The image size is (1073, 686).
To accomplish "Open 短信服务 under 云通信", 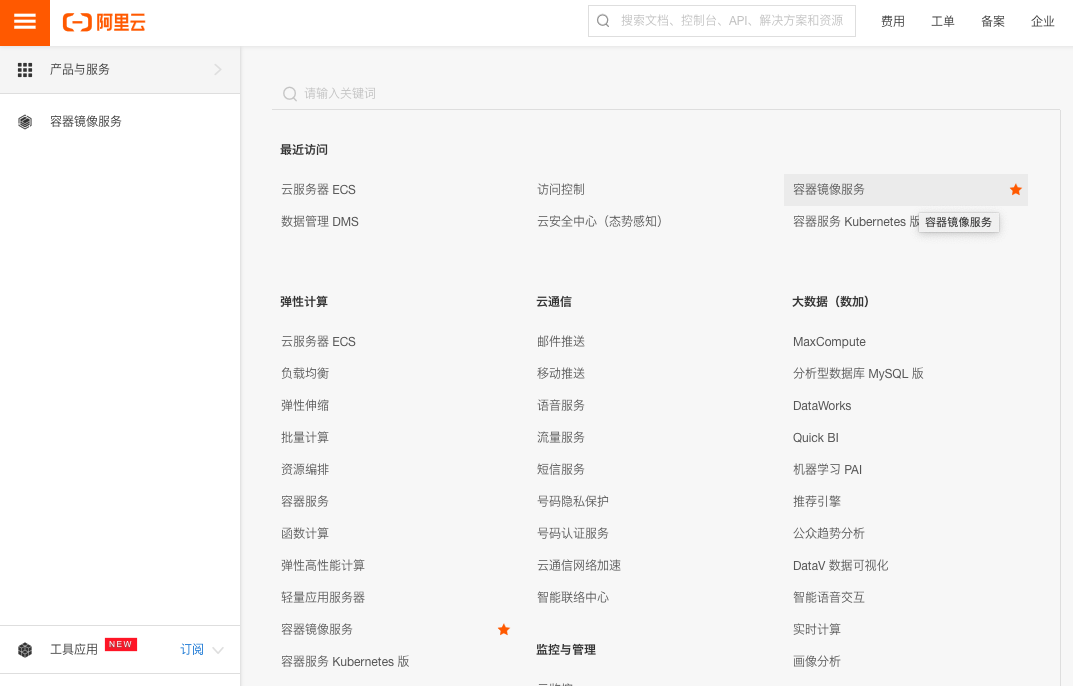I will pos(560,469).
